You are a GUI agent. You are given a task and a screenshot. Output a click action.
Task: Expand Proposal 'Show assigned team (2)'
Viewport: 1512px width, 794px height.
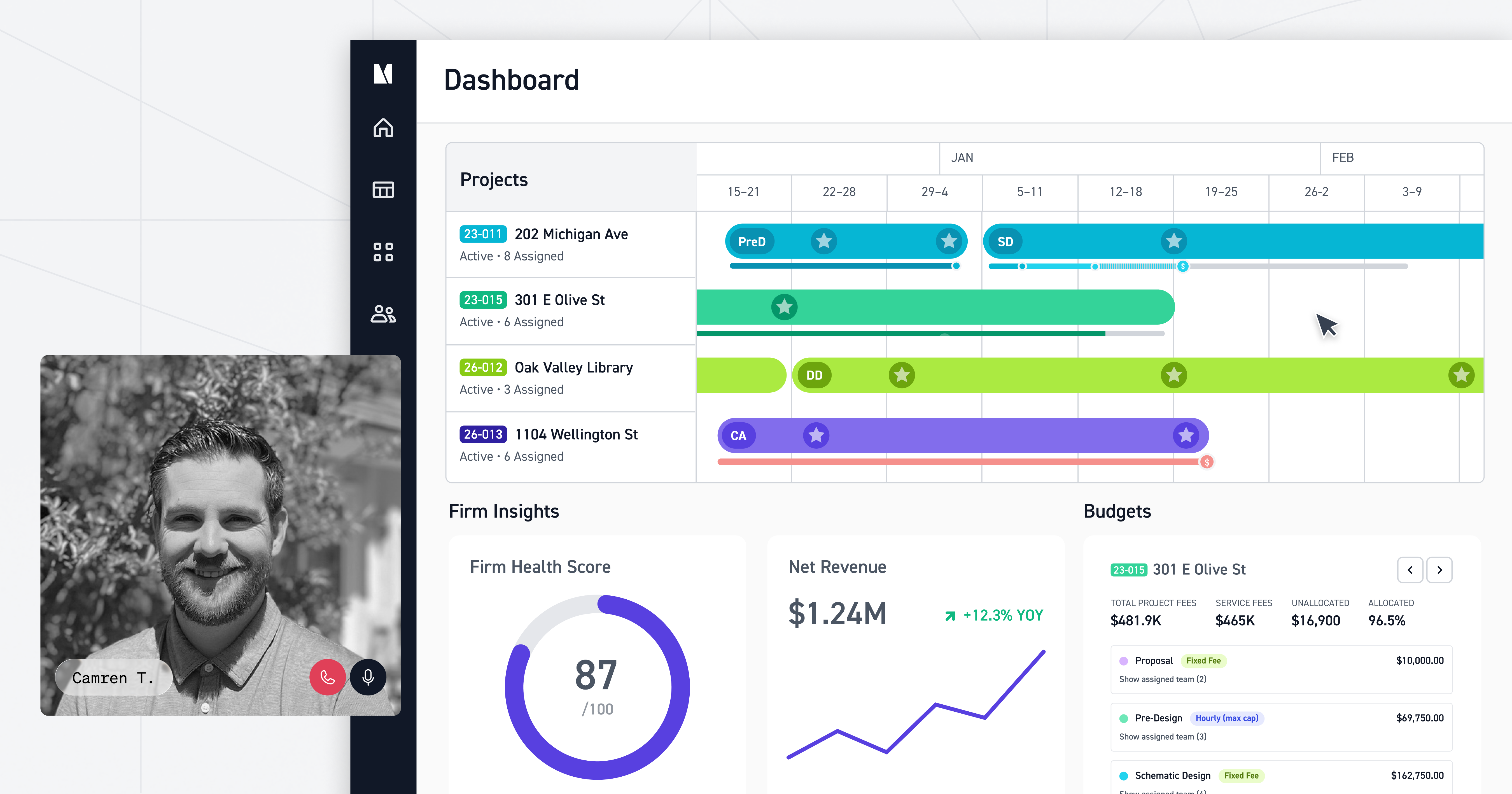pyautogui.click(x=1163, y=679)
